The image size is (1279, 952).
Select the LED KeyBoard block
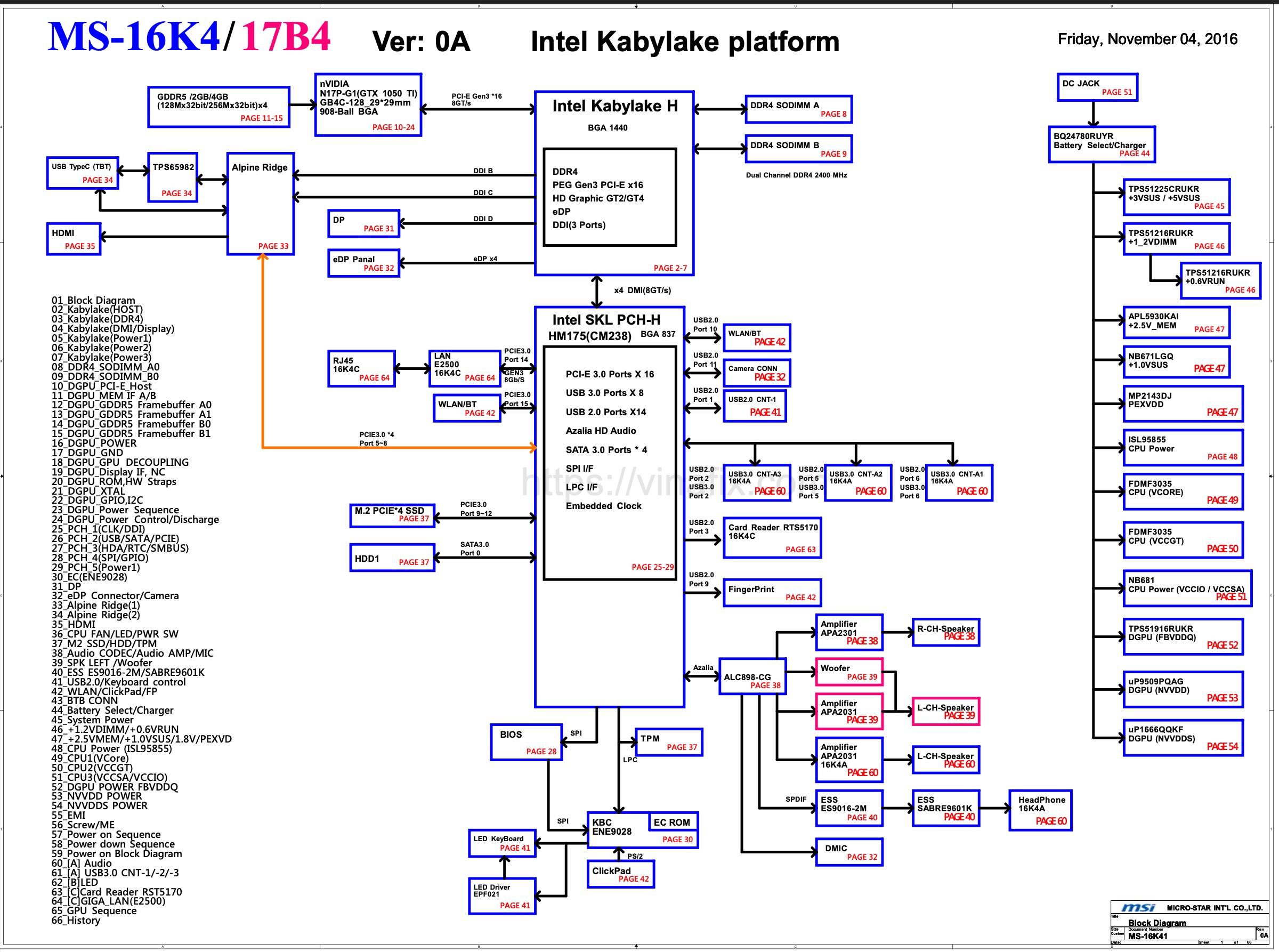pyautogui.click(x=503, y=844)
